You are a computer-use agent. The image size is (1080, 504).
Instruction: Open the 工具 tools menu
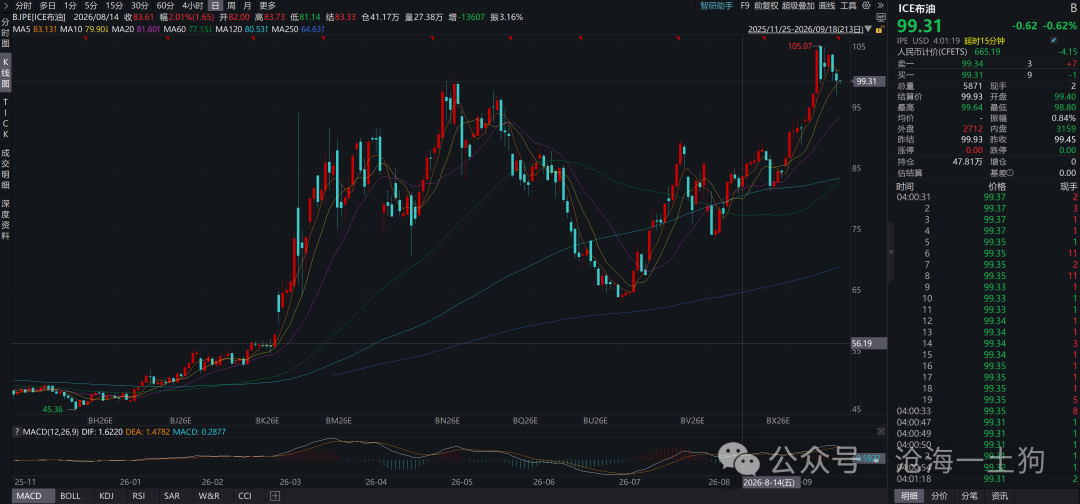[849, 5]
